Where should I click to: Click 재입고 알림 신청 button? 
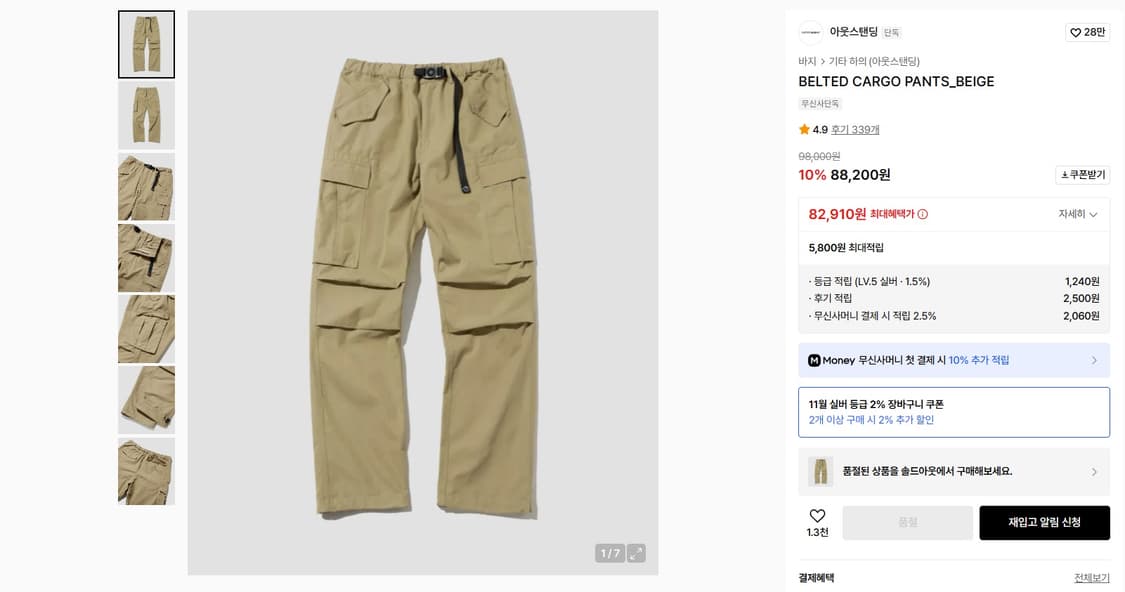[x=1044, y=522]
